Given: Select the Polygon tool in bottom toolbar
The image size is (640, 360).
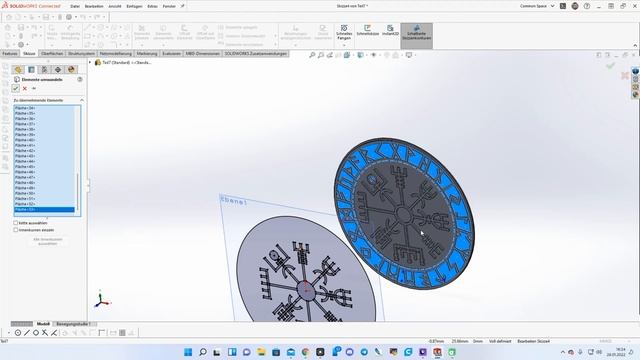Looking at the screenshot, I should point(36,333).
